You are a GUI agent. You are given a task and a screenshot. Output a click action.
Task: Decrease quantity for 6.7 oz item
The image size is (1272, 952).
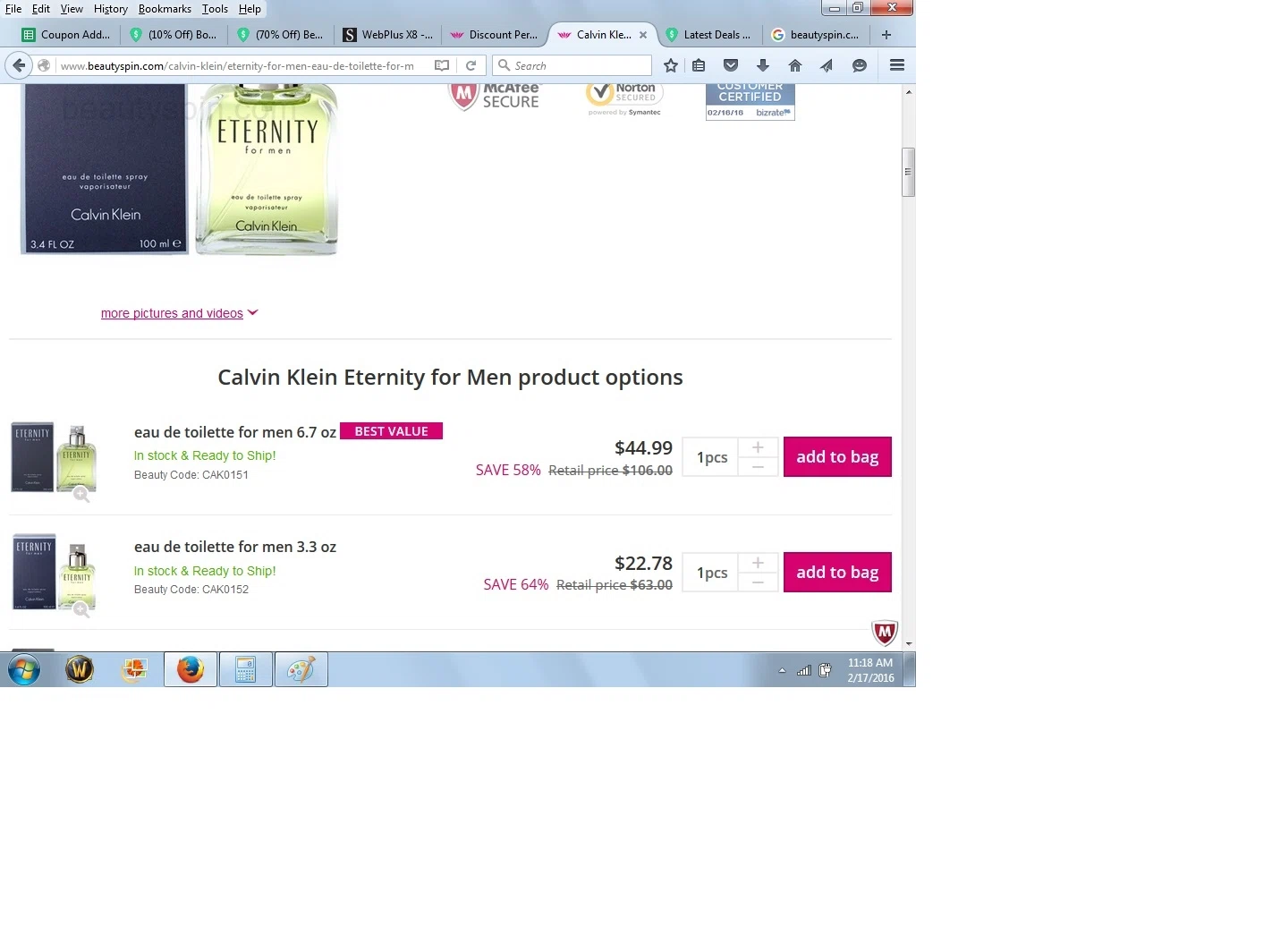coord(758,467)
